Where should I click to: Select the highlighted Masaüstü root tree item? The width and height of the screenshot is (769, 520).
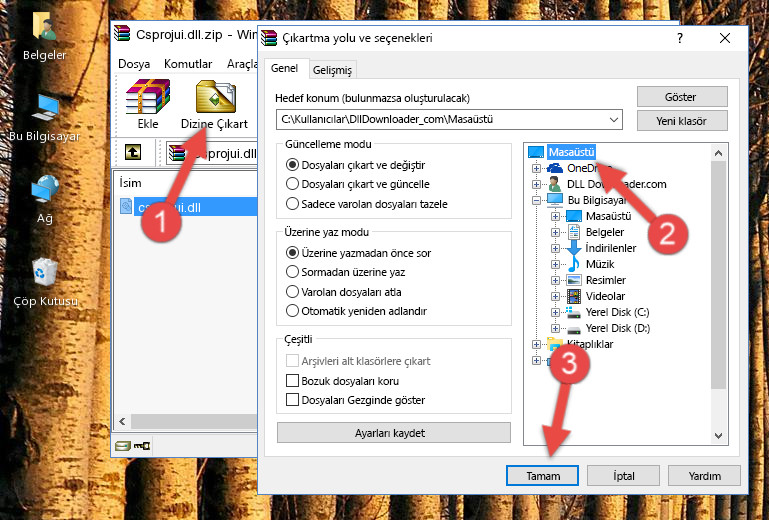point(571,152)
